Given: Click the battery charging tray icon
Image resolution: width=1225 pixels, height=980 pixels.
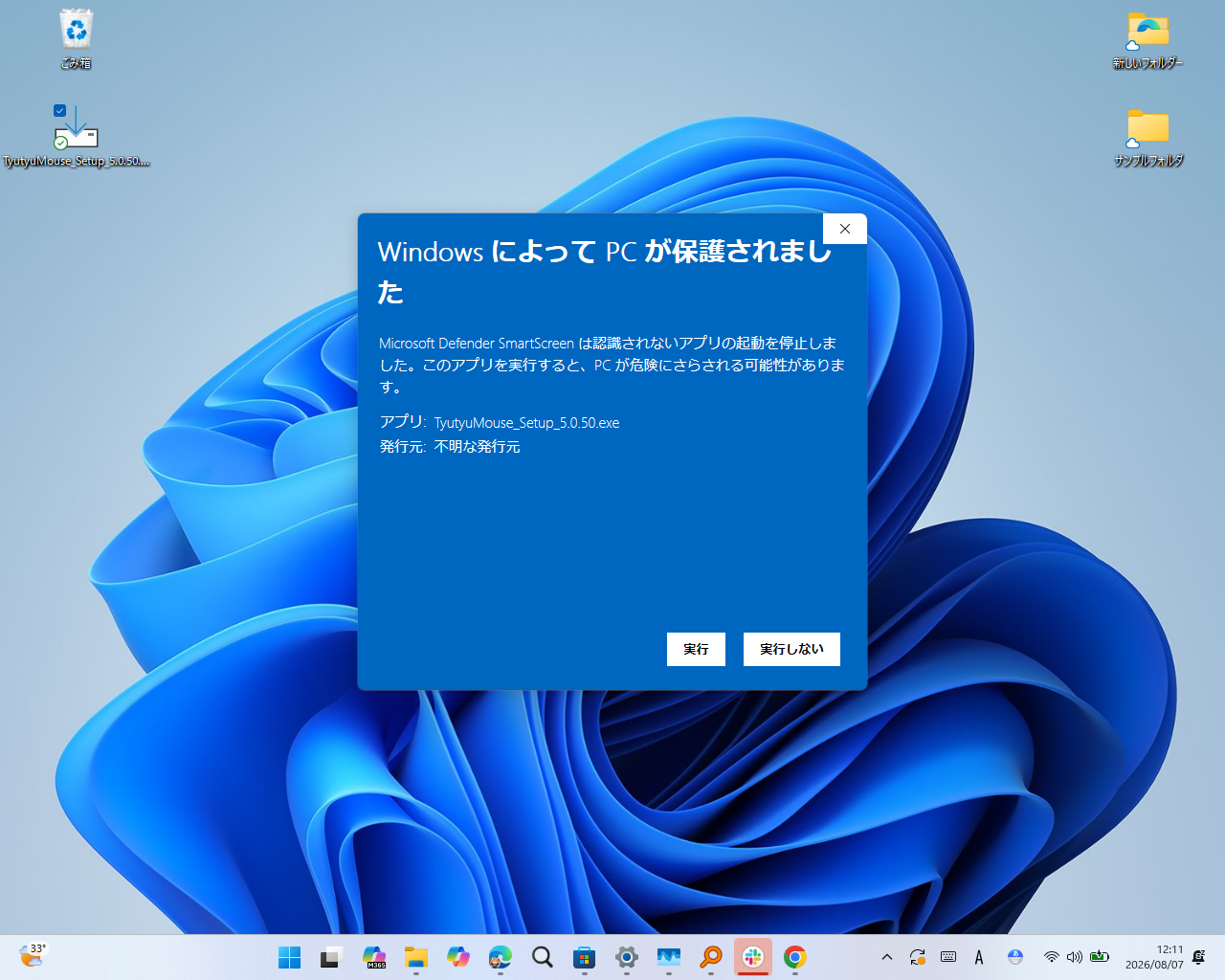Looking at the screenshot, I should point(1100,957).
